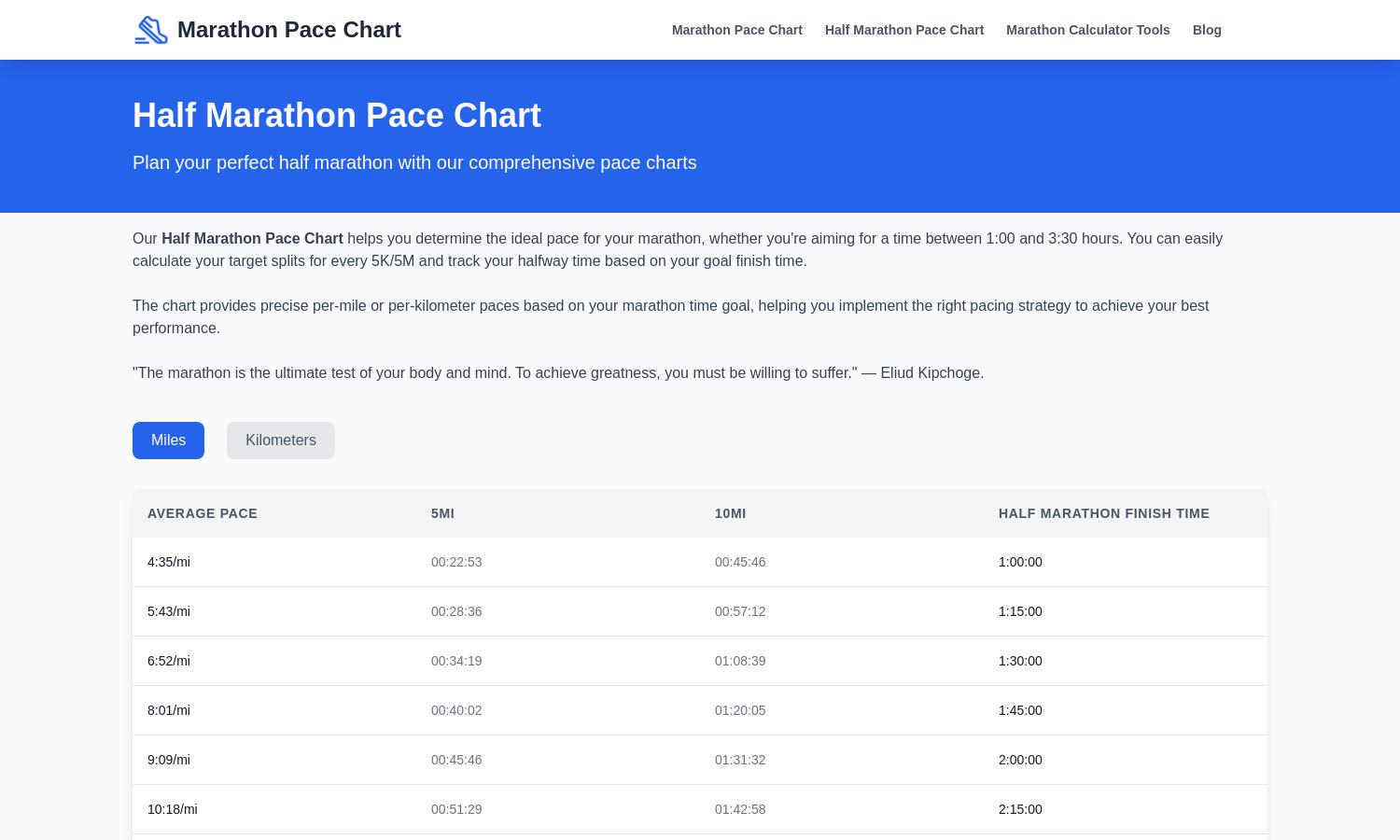Click the 2:00:00 finish time
1400x840 pixels.
(x=1020, y=760)
